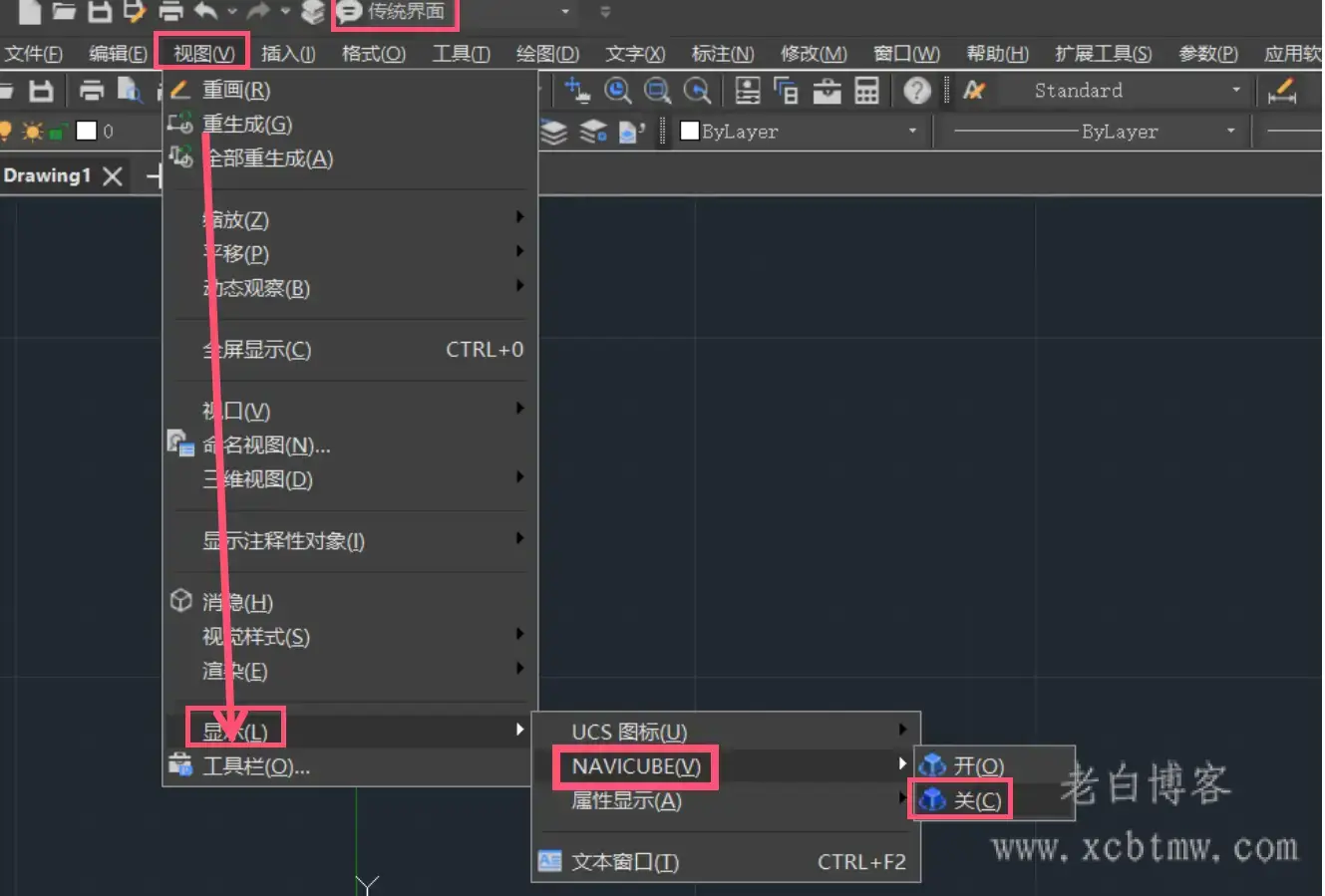The width and height of the screenshot is (1325, 896).
Task: Click the Regen icon beside 重生成
Action: pos(182,124)
